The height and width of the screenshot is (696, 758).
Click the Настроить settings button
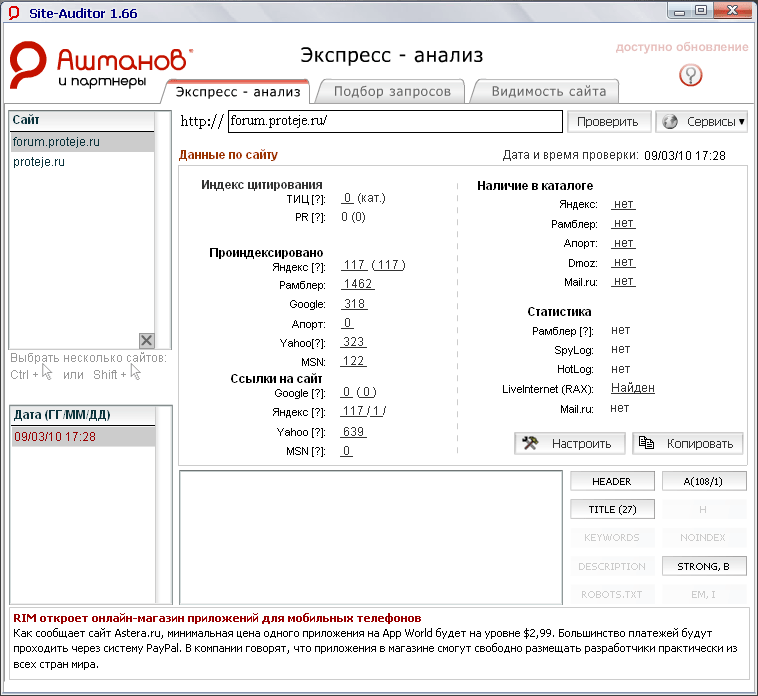[x=570, y=443]
